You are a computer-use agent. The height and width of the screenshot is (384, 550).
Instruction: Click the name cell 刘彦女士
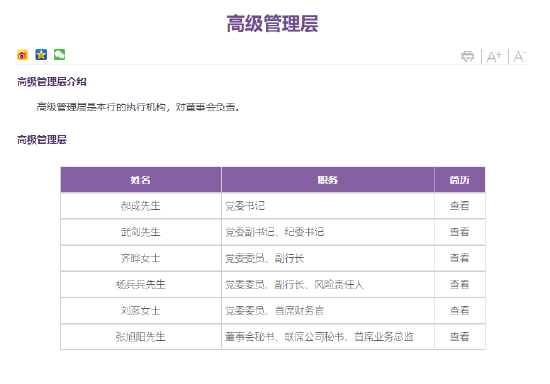(x=141, y=311)
